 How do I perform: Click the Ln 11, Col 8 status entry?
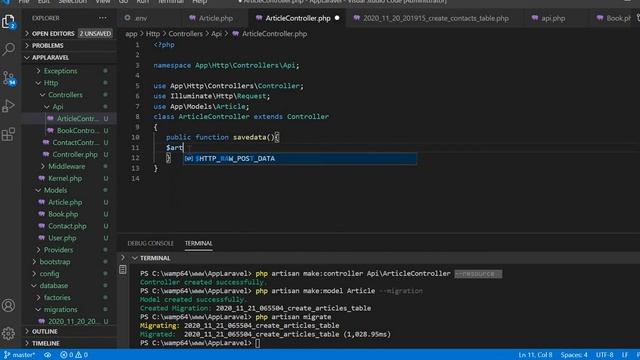[x=535, y=355]
